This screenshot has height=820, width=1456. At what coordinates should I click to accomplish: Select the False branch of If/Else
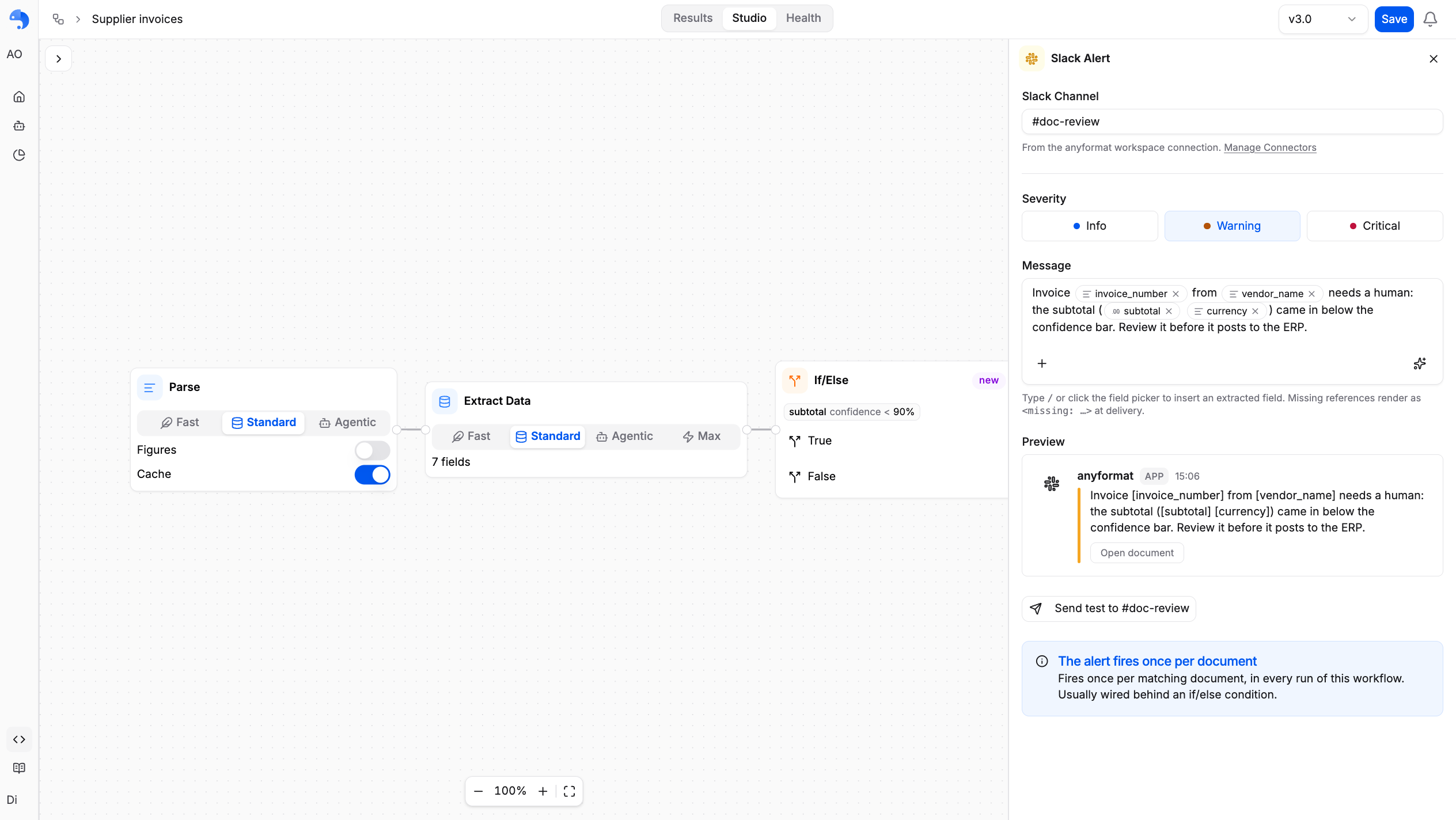click(813, 477)
